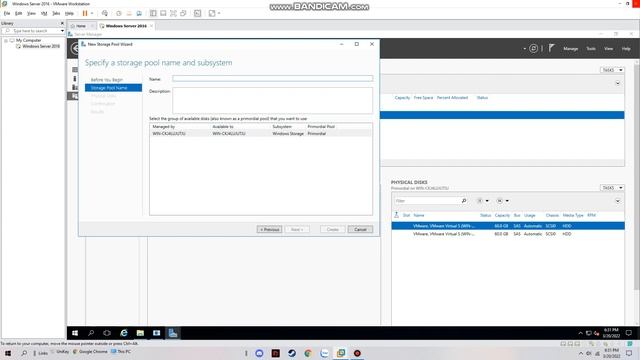This screenshot has height=360, width=640.
Task: Expand the Physical Disks filter chevron
Action: pos(618,201)
